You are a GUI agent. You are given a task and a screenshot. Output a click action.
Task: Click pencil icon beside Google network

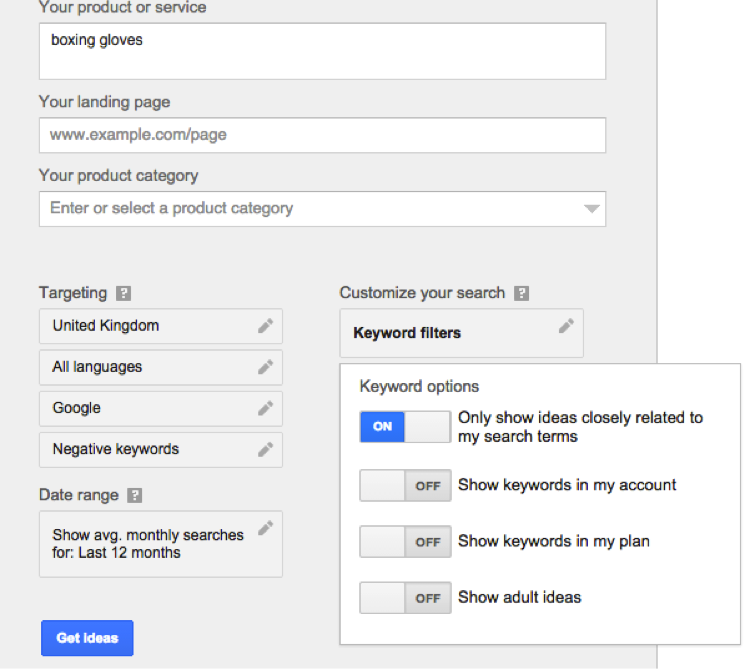coord(265,408)
